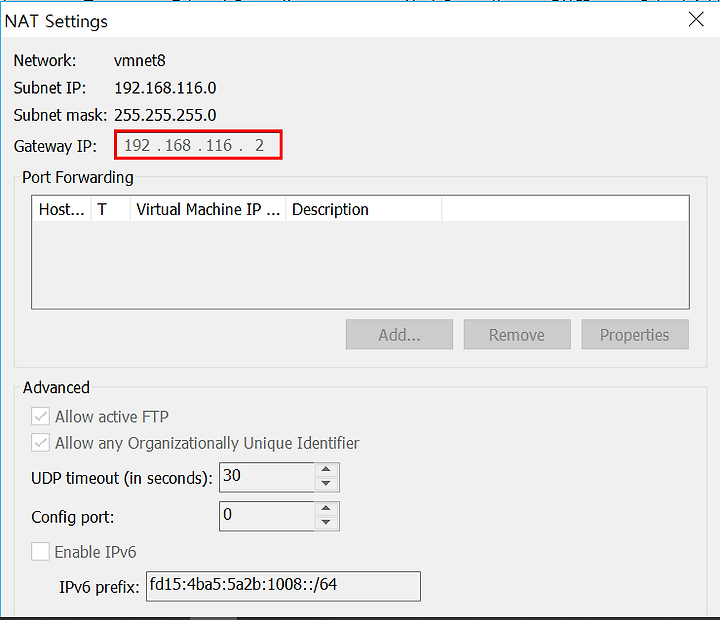Select the subnet mask 255.255.255.0 text
This screenshot has width=720, height=620.
tap(165, 115)
